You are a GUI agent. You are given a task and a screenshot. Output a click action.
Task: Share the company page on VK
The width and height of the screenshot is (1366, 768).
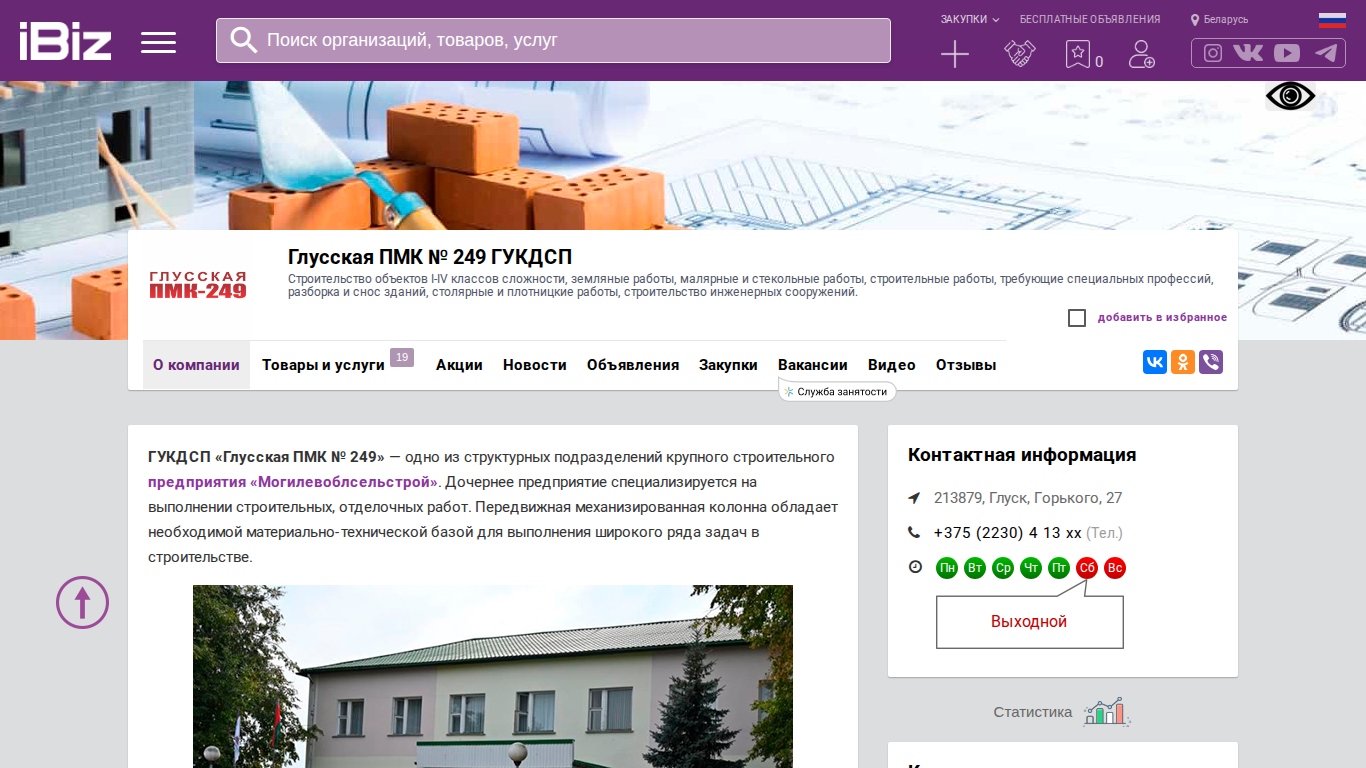pyautogui.click(x=1155, y=362)
